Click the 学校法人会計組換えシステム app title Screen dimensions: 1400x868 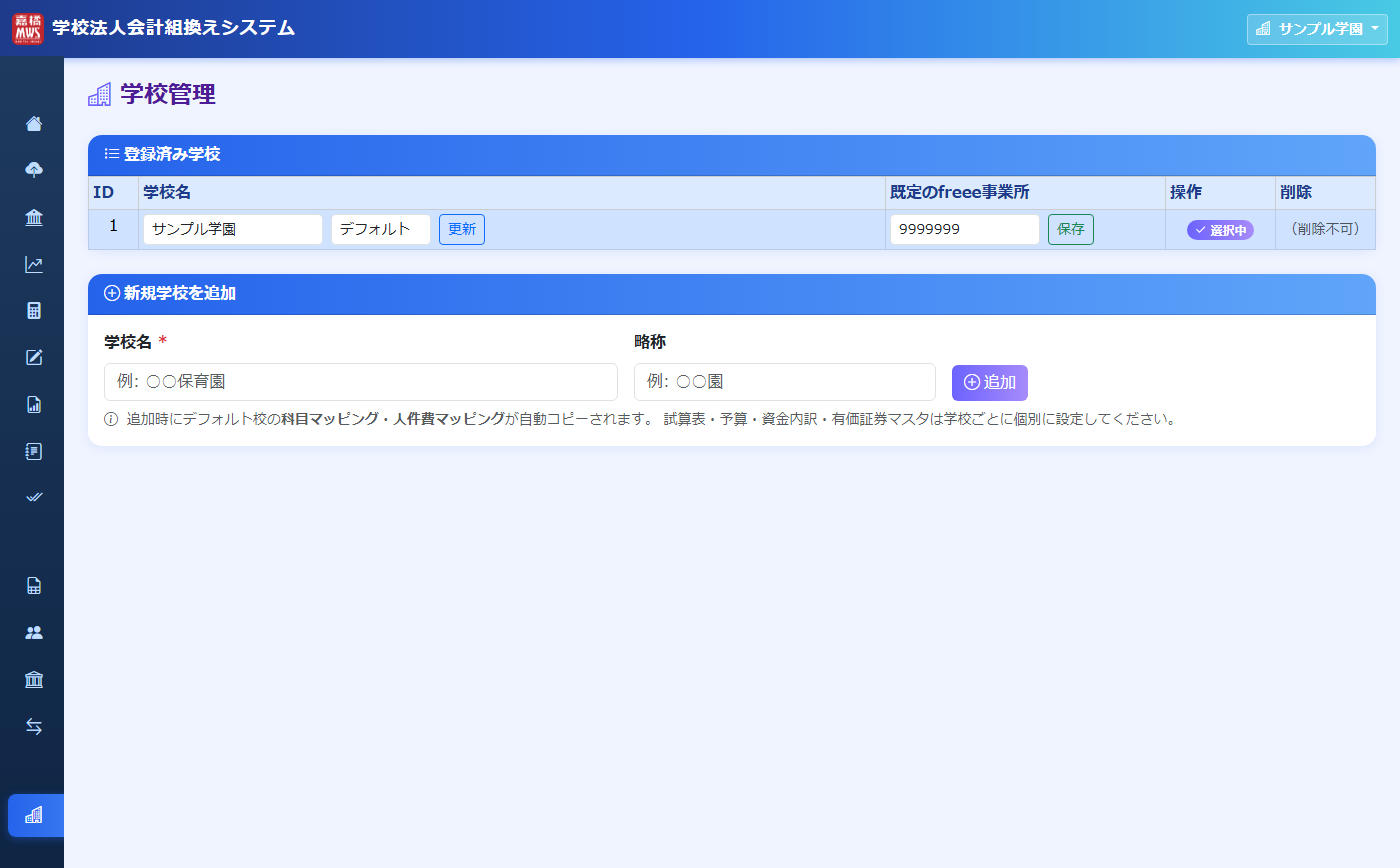click(x=174, y=28)
